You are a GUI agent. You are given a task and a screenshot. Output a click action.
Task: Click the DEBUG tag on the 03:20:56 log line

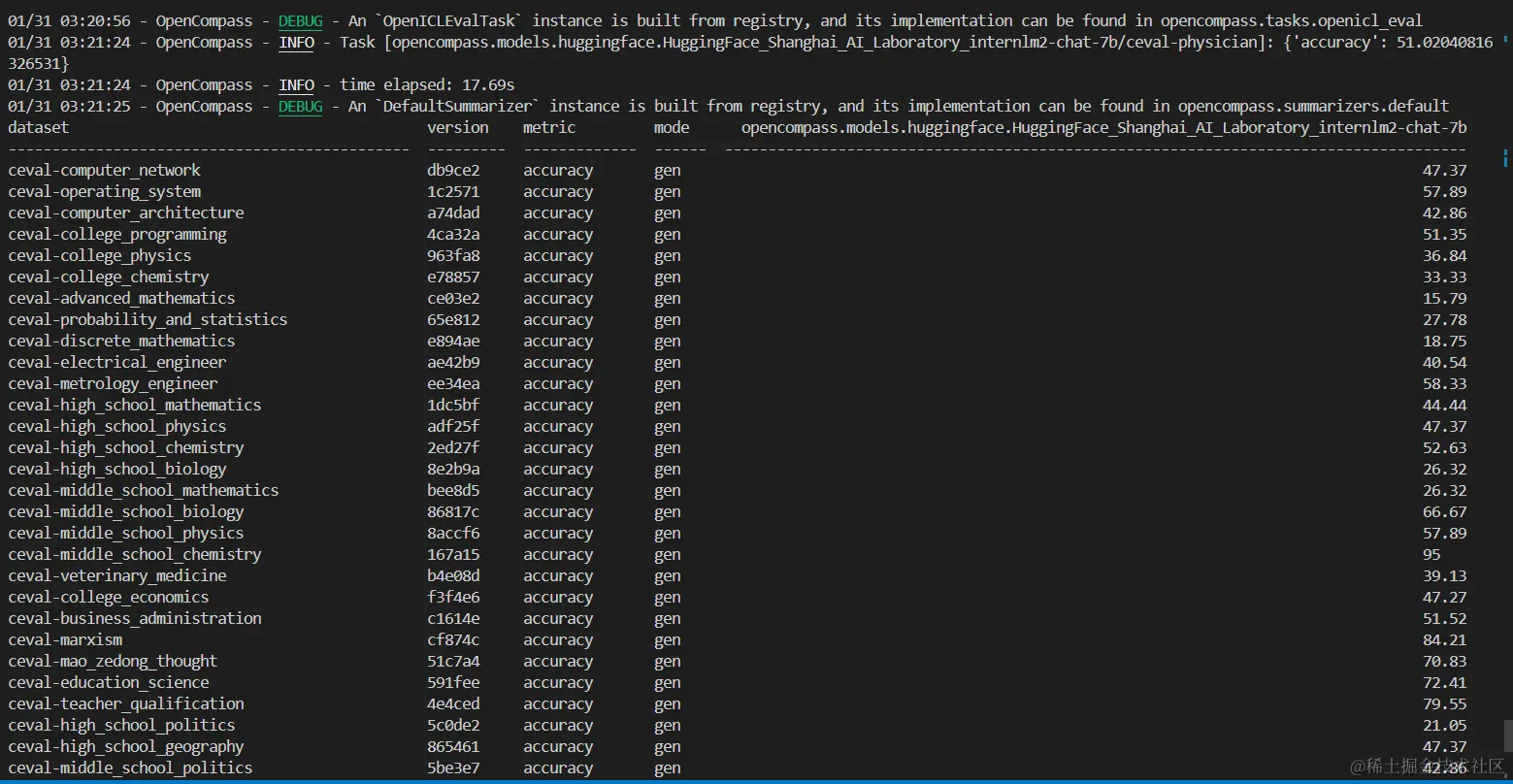click(x=300, y=20)
